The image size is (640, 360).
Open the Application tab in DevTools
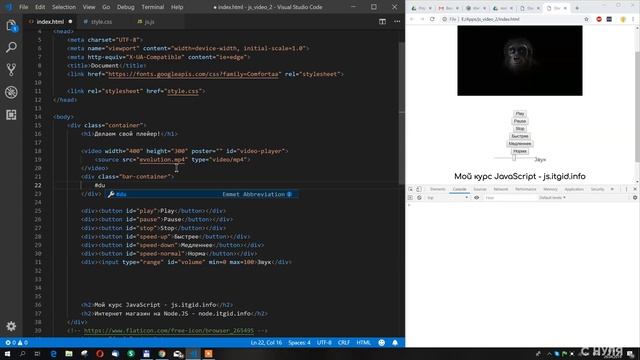(x=574, y=189)
